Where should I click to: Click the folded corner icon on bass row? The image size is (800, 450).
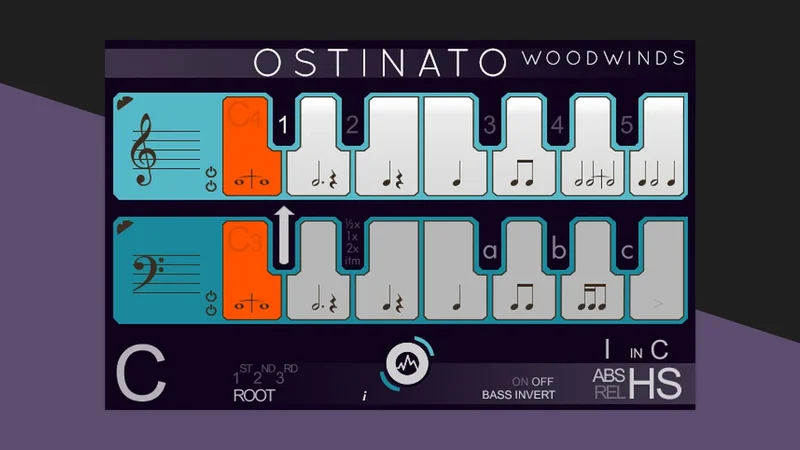point(124,227)
